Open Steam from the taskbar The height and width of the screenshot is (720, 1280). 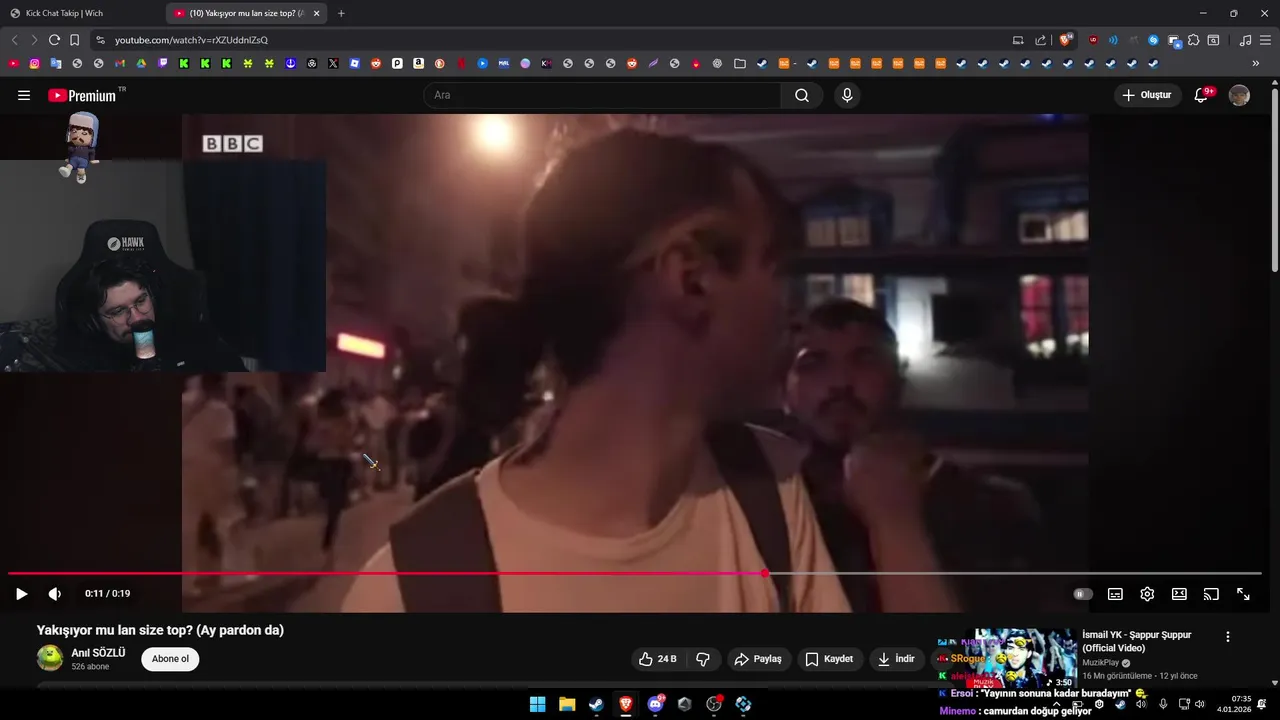[x=596, y=704]
